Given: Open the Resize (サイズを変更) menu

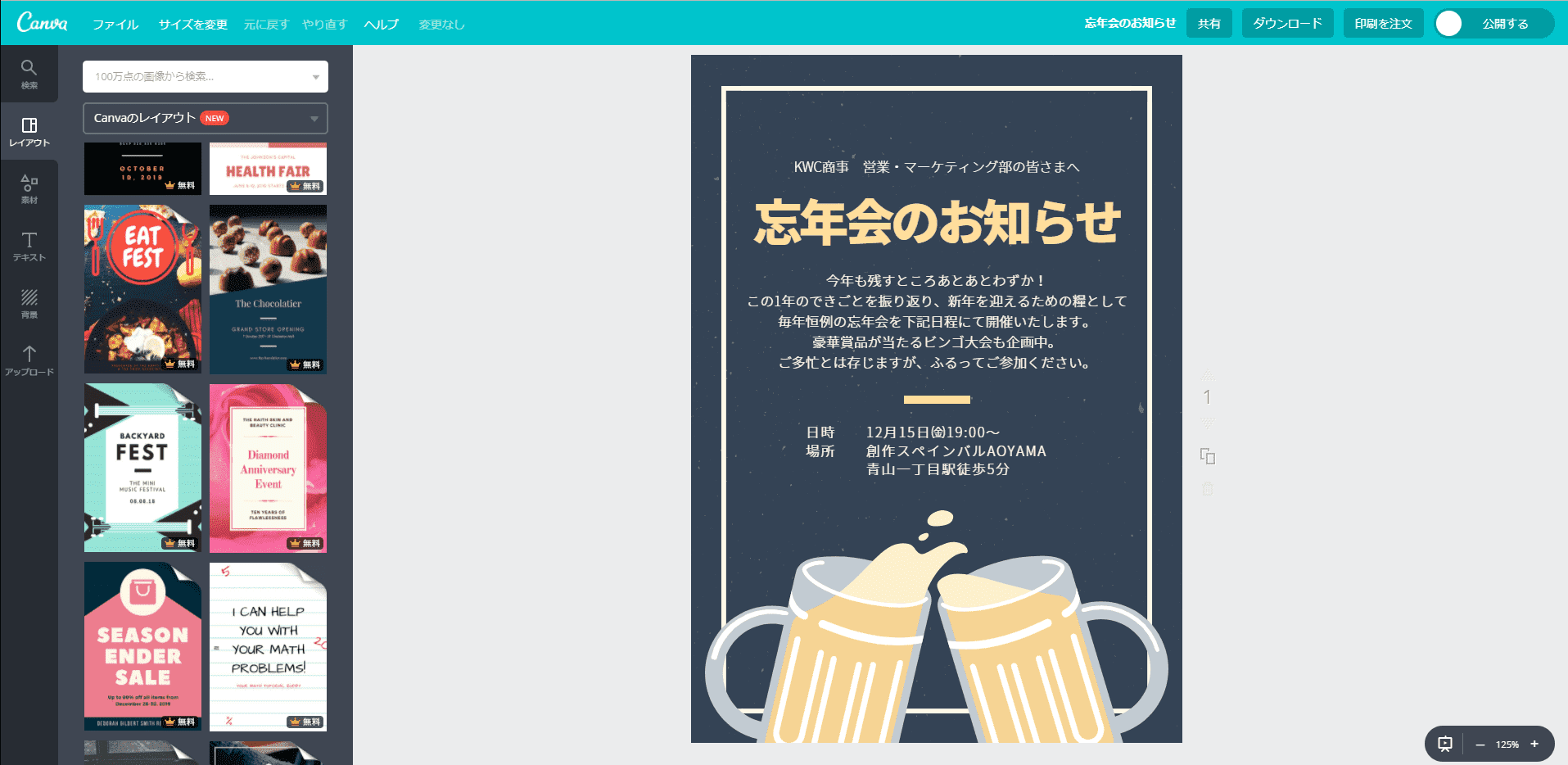Looking at the screenshot, I should [193, 25].
